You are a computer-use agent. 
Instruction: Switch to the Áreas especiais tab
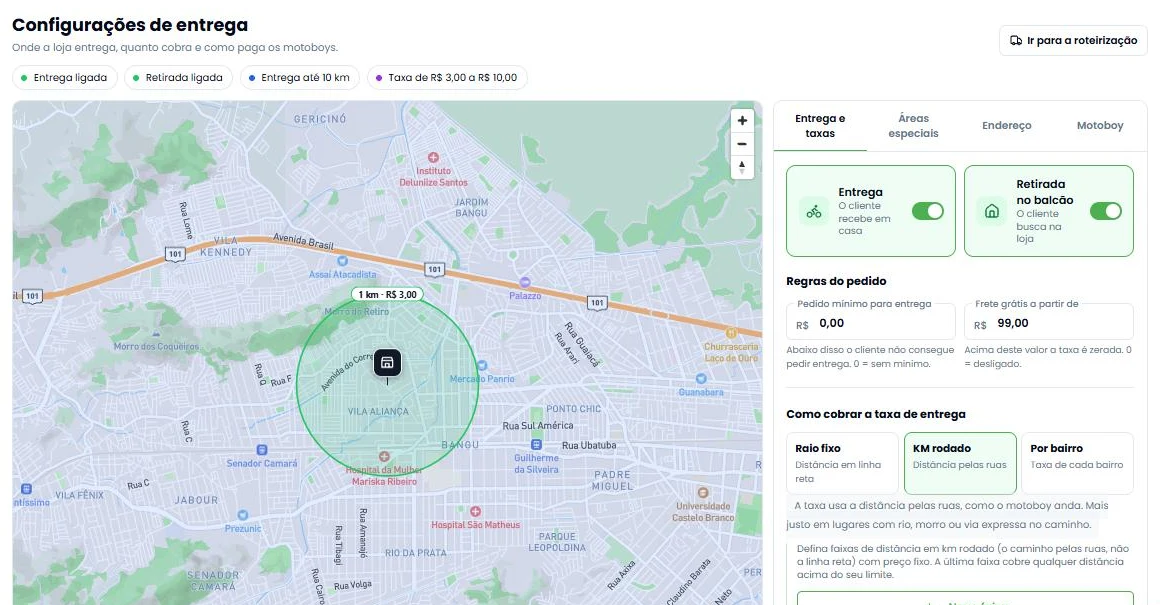pos(913,126)
